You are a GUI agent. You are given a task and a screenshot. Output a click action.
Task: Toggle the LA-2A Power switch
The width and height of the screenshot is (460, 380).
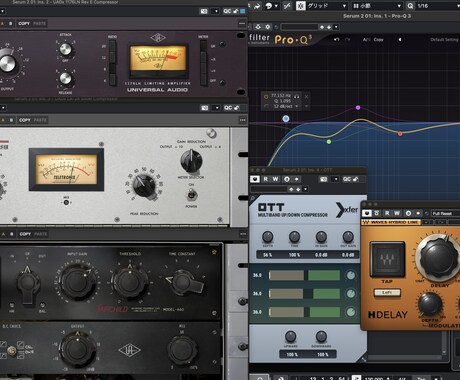(191, 195)
